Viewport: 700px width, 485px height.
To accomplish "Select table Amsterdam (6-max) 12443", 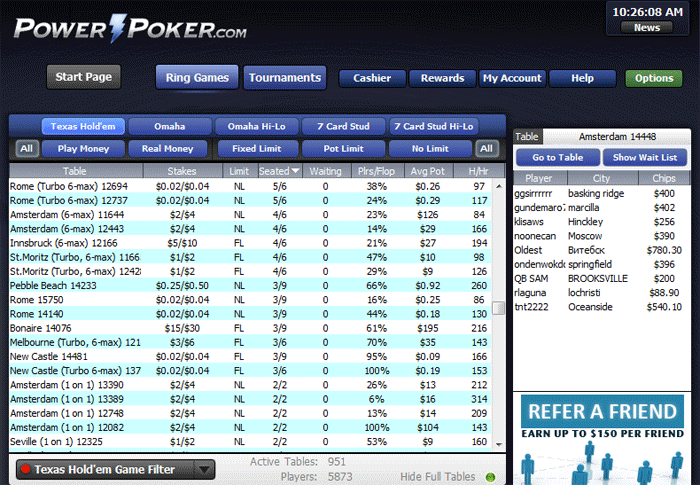I will coord(250,229).
